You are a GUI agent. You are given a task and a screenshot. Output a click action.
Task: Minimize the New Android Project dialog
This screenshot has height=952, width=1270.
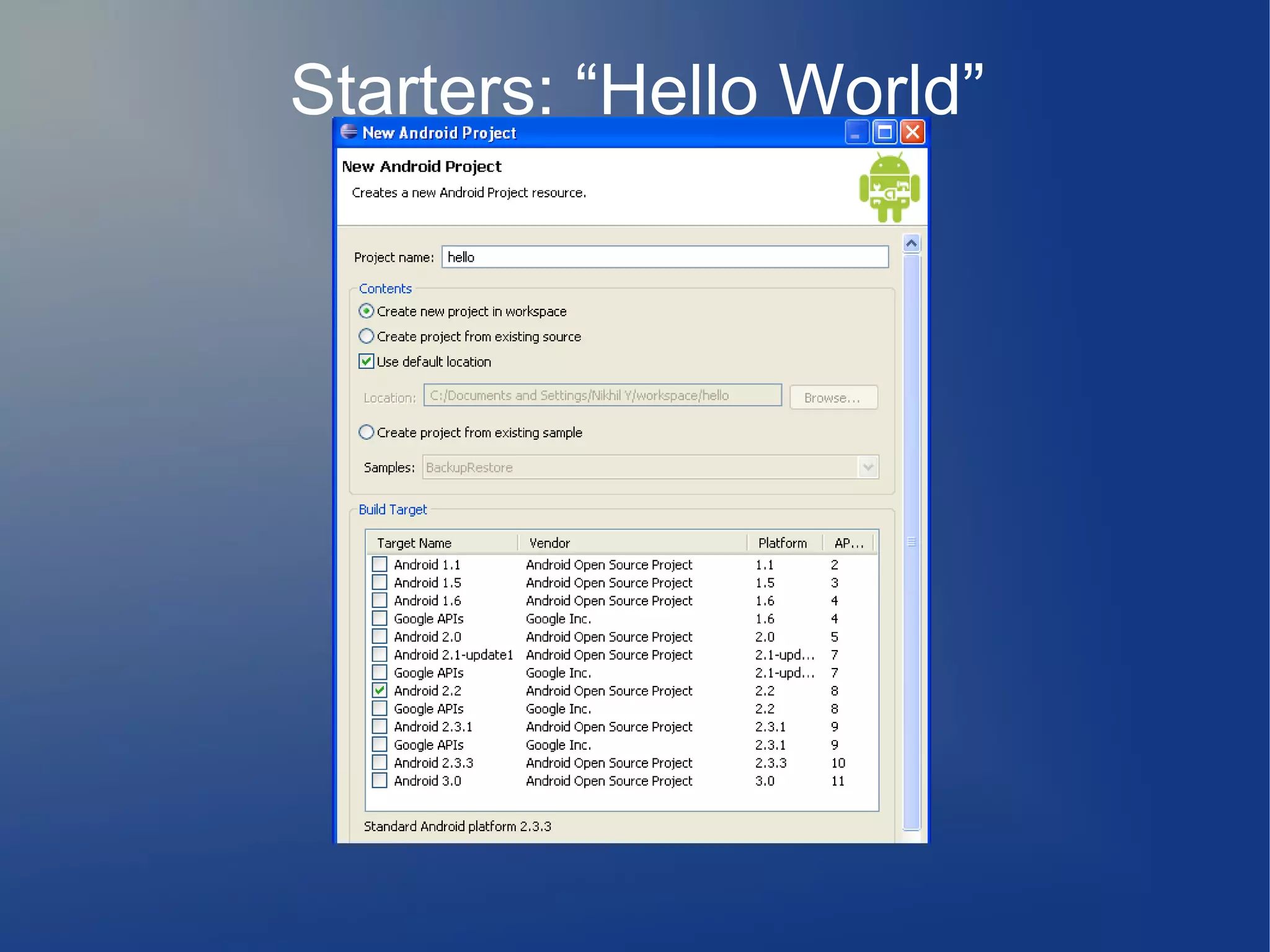pos(856,132)
